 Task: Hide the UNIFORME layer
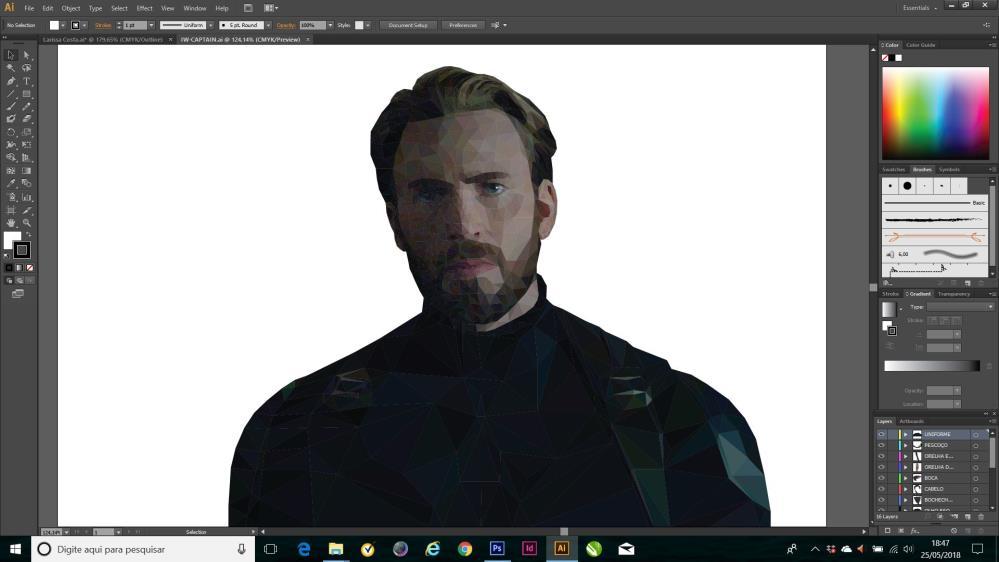point(882,435)
